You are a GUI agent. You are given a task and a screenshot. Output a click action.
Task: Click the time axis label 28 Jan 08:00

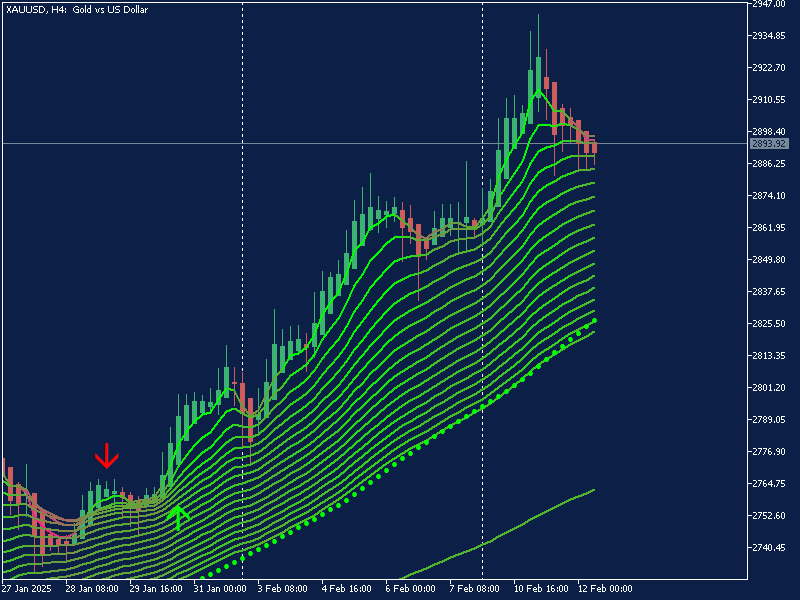[92, 589]
